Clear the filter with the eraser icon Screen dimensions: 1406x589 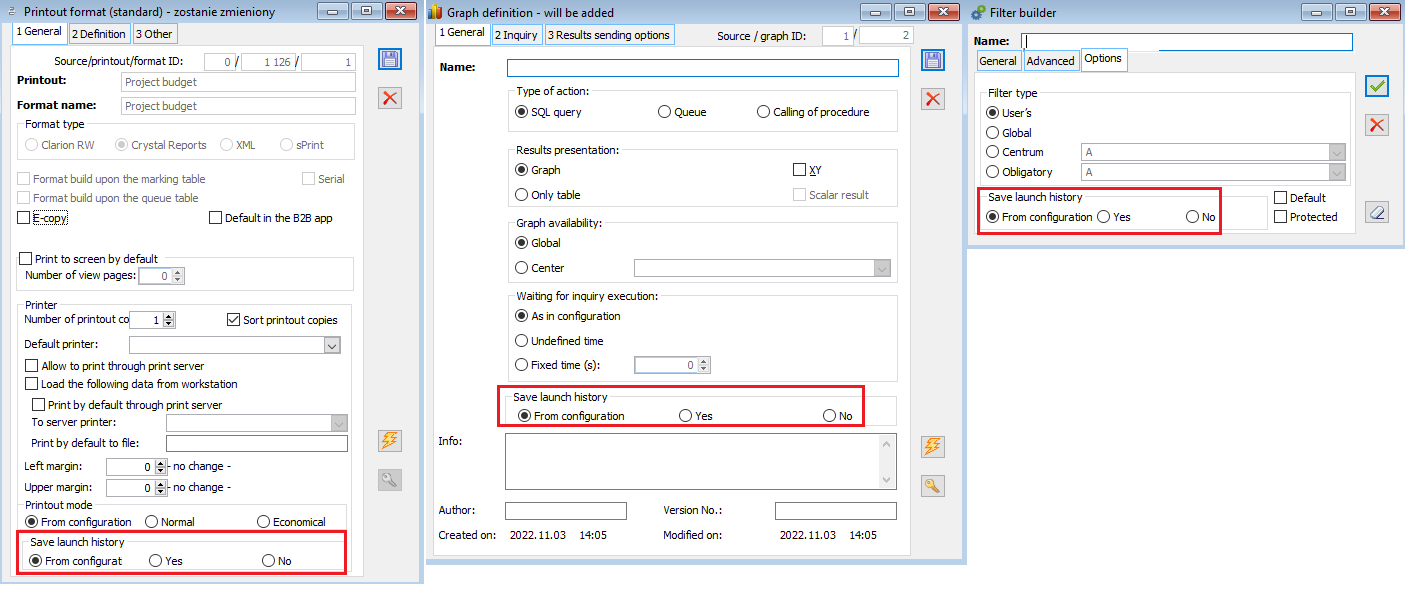[1376, 212]
